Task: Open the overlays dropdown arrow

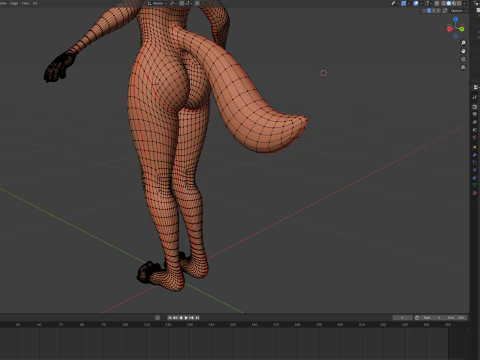Action: coord(421,3)
